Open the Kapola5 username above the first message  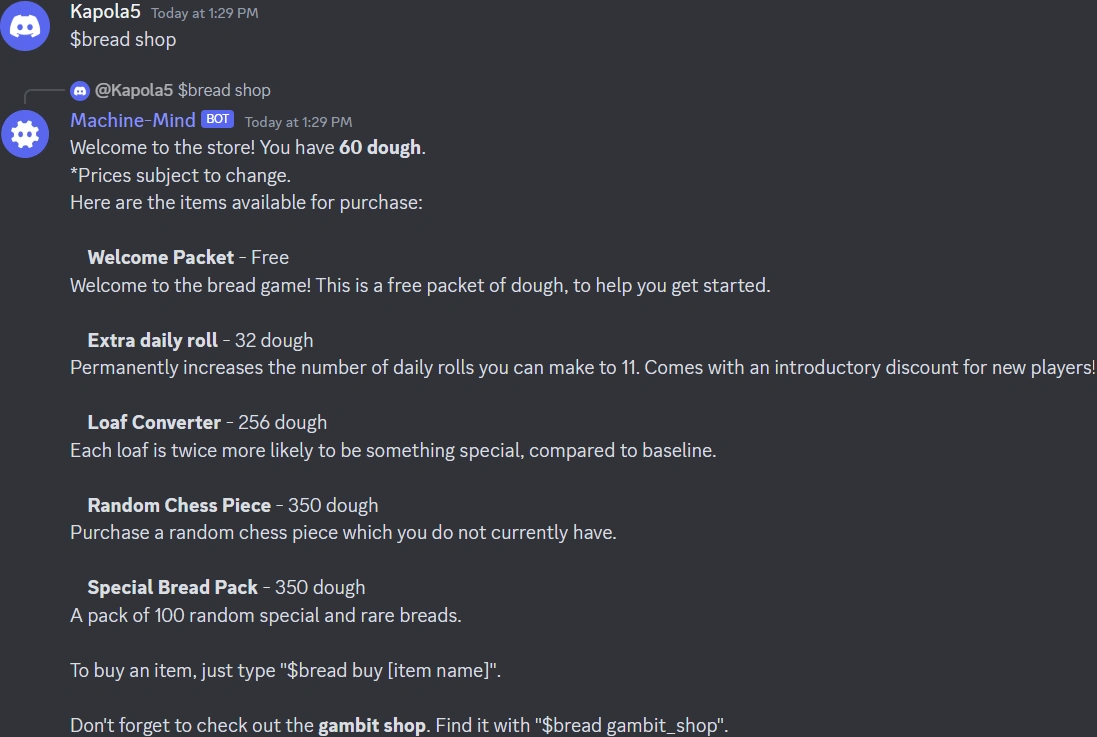pos(105,12)
